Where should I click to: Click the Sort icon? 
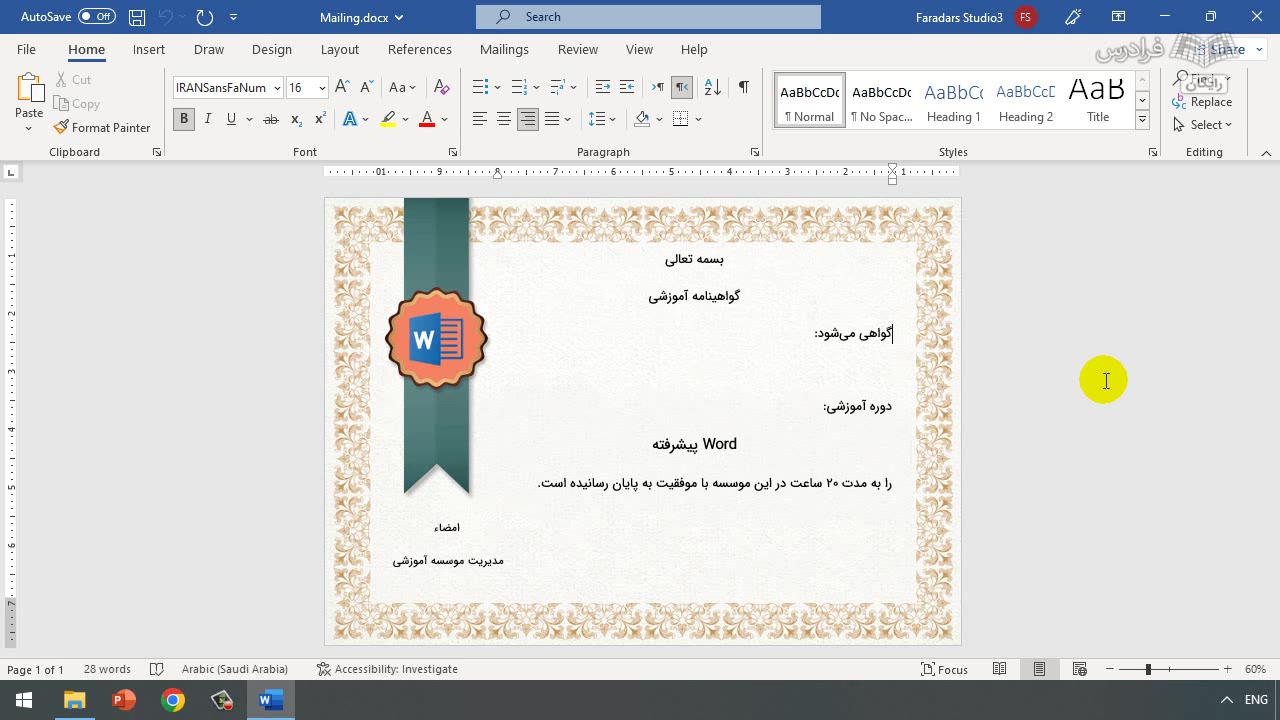(x=713, y=88)
